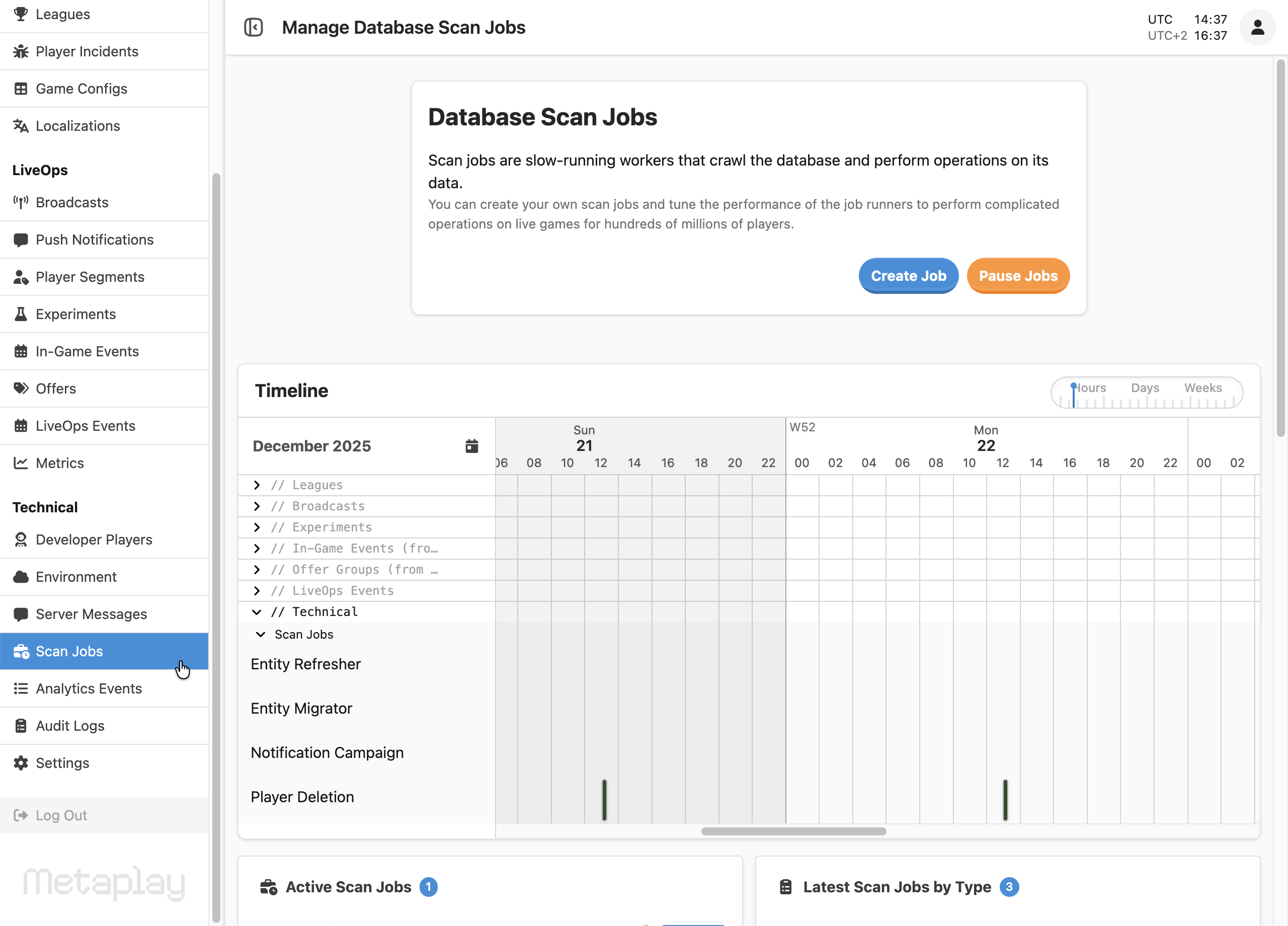Open the Developer Players icon
This screenshot has width=1288, height=926.
click(x=22, y=539)
